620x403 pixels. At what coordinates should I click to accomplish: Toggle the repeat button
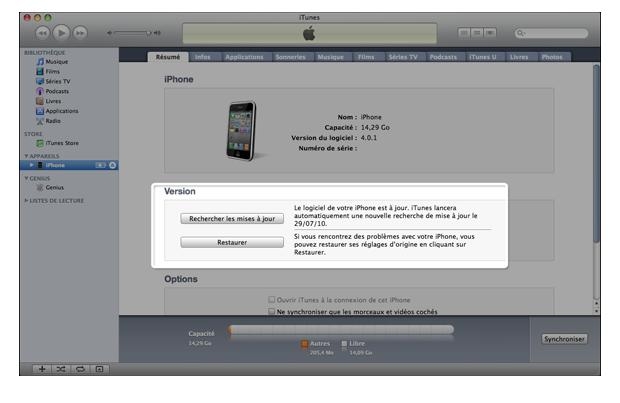tap(80, 369)
